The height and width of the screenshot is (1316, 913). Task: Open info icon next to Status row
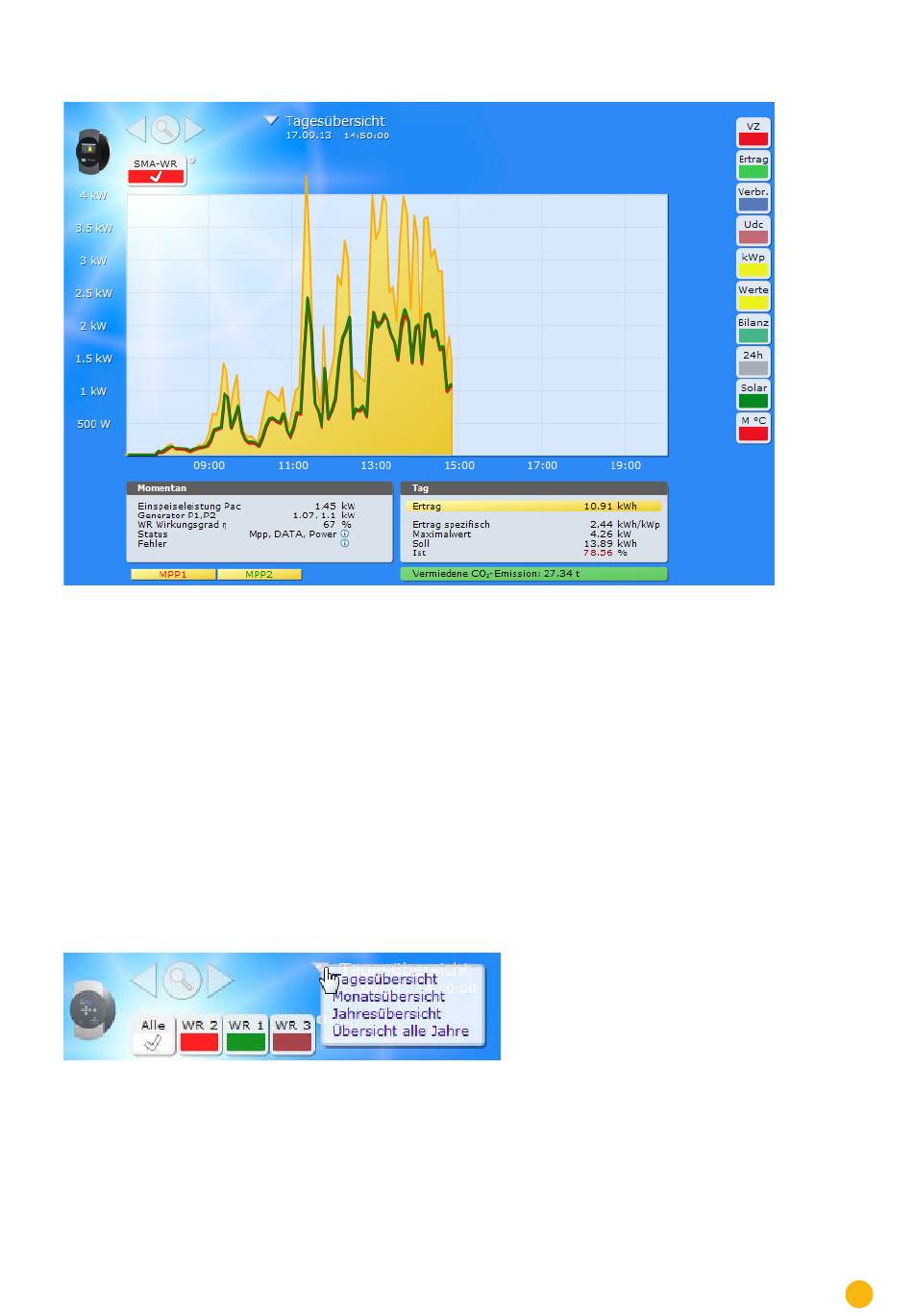(x=344, y=534)
